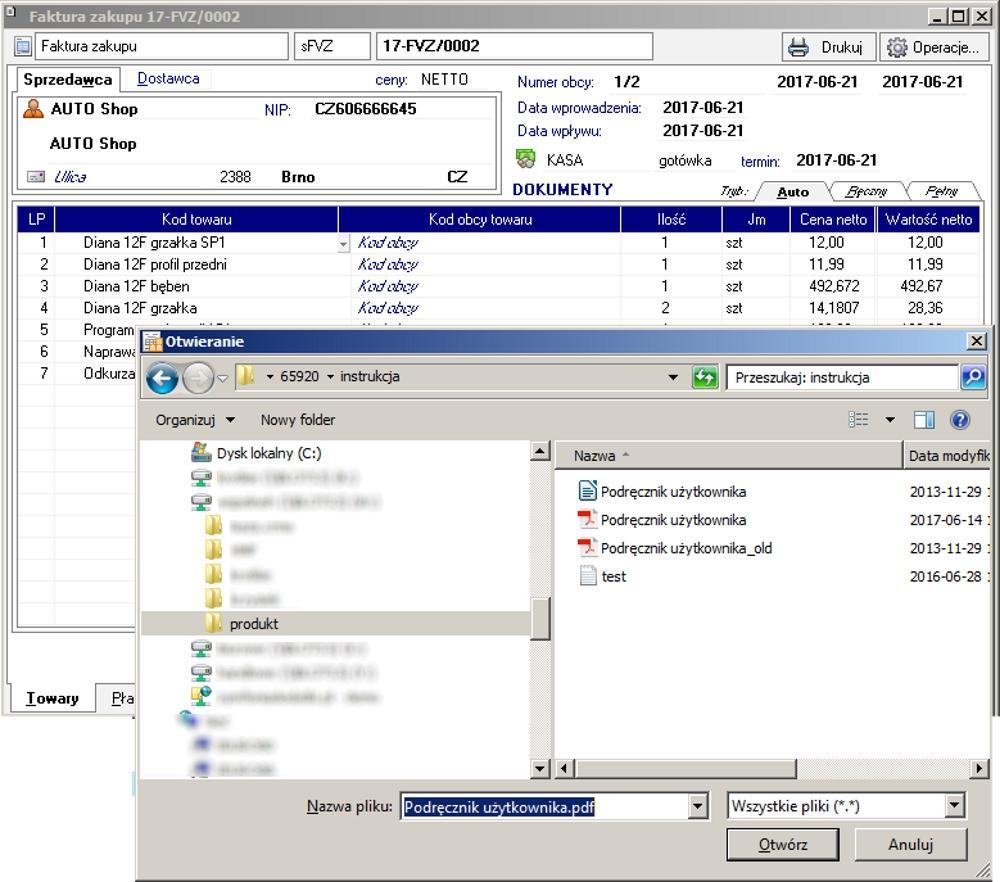
Task: Click the address card icon near Ulica
Action: click(36, 177)
